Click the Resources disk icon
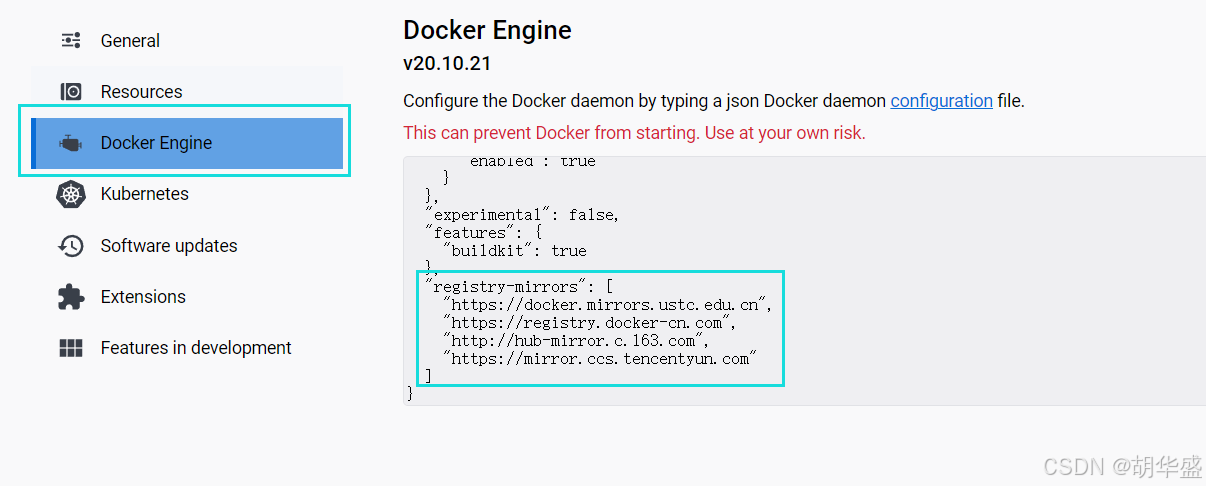Screen dimensions: 1206x486 click(x=71, y=92)
